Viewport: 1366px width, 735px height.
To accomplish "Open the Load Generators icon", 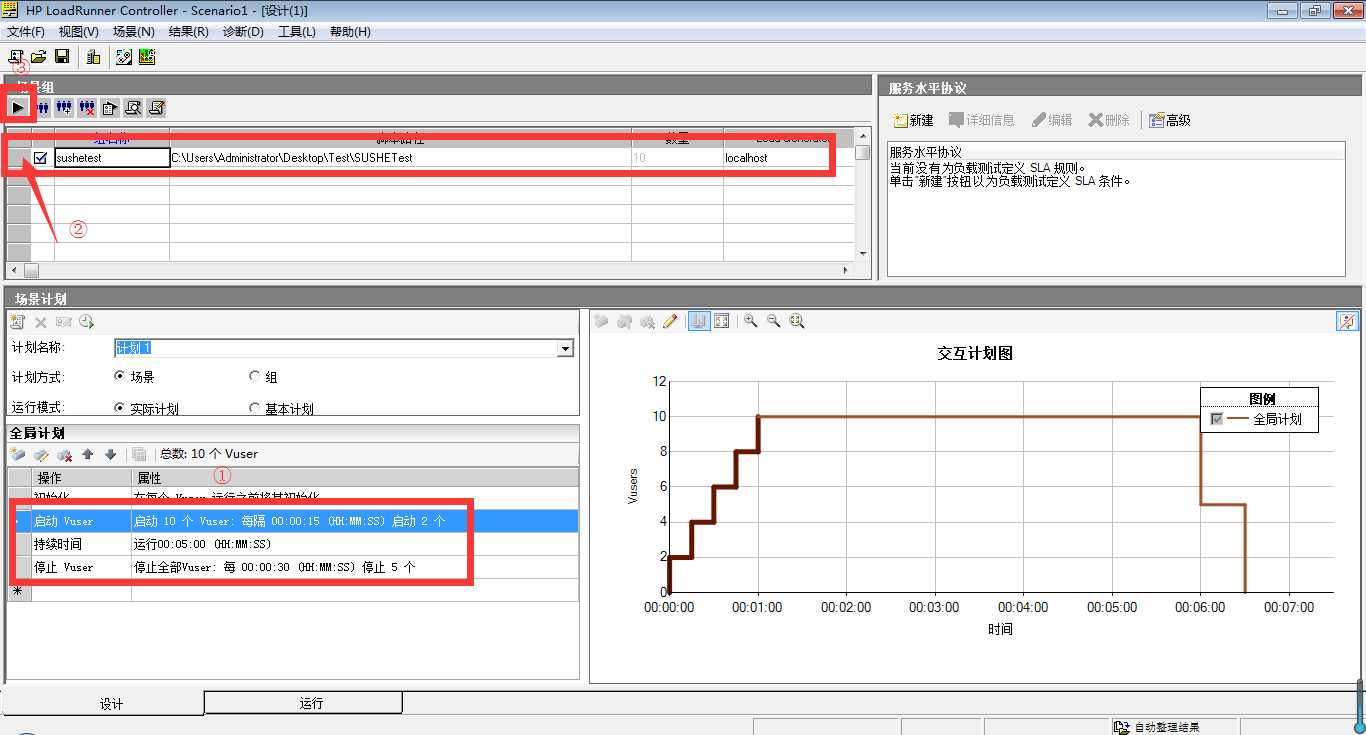I will (93, 57).
